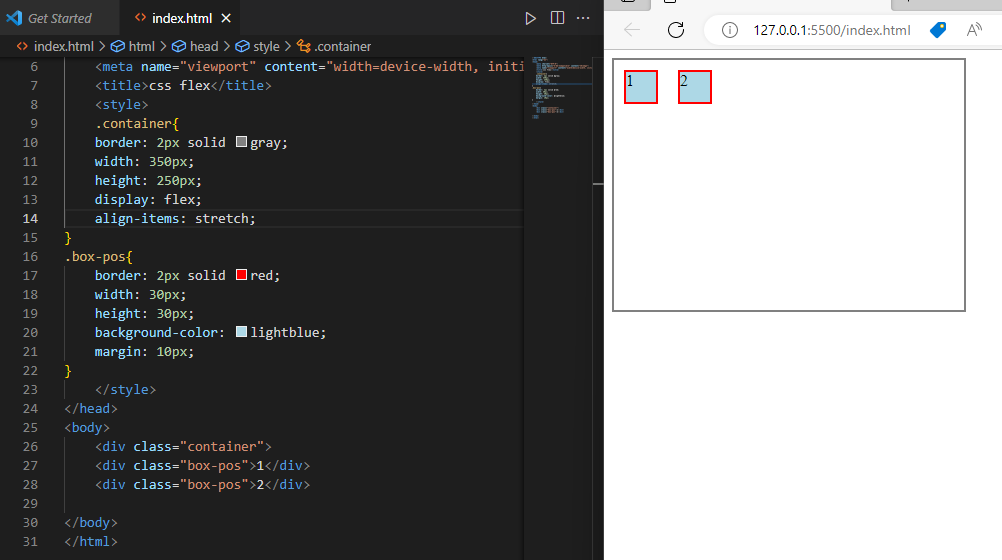Viewport: 1002px width, 560px height.
Task: Click the '.box-pos{' selector text
Action: tap(98, 256)
